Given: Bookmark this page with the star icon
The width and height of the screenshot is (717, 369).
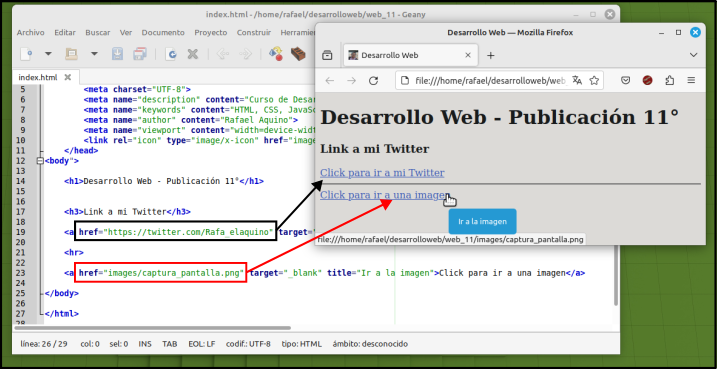Looking at the screenshot, I should point(594,81).
